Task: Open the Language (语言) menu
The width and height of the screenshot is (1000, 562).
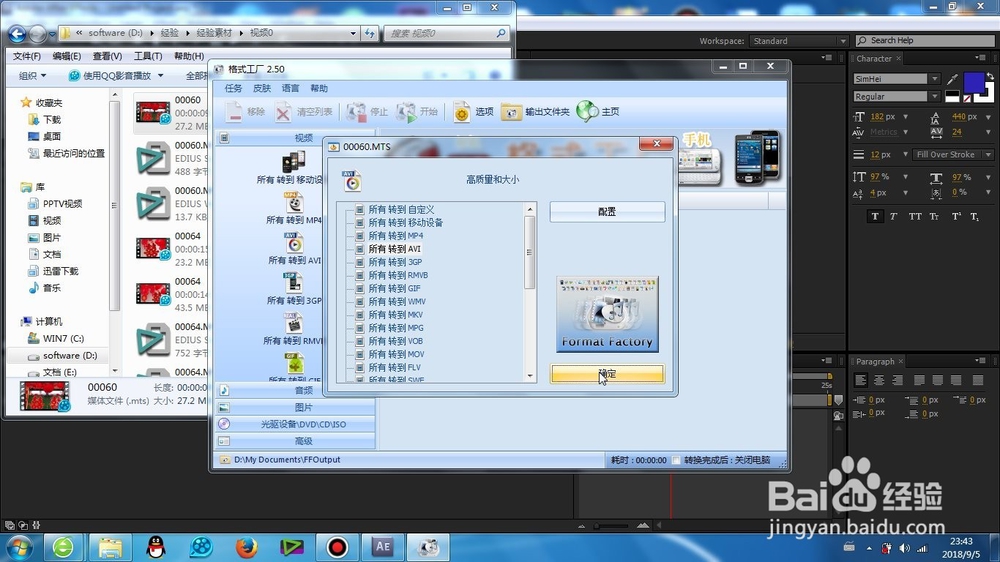Action: tap(290, 88)
